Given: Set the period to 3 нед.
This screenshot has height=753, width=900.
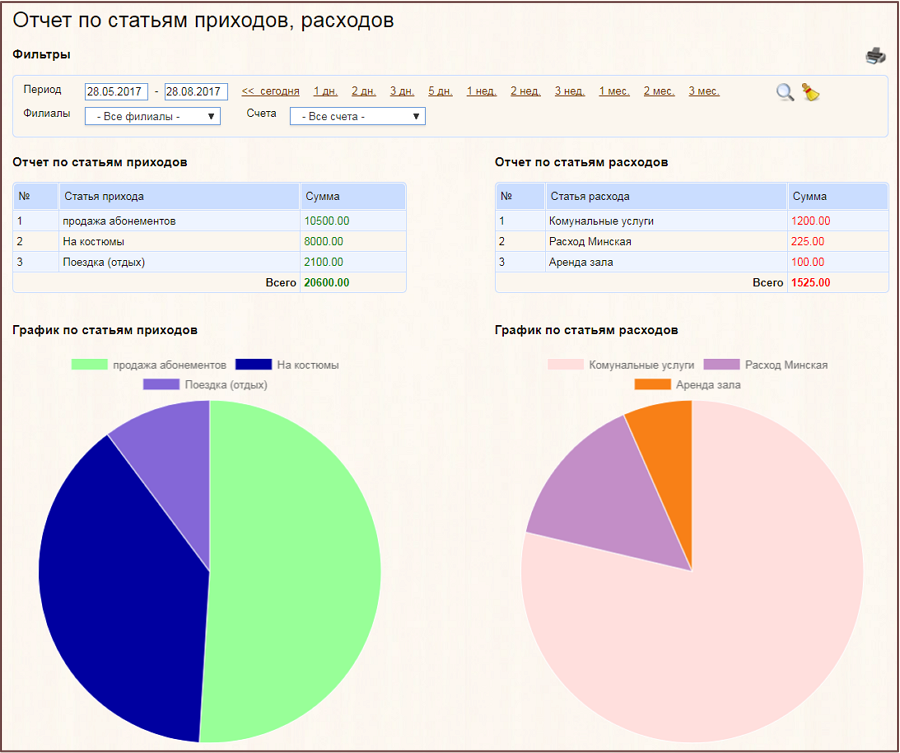Looking at the screenshot, I should pyautogui.click(x=570, y=91).
